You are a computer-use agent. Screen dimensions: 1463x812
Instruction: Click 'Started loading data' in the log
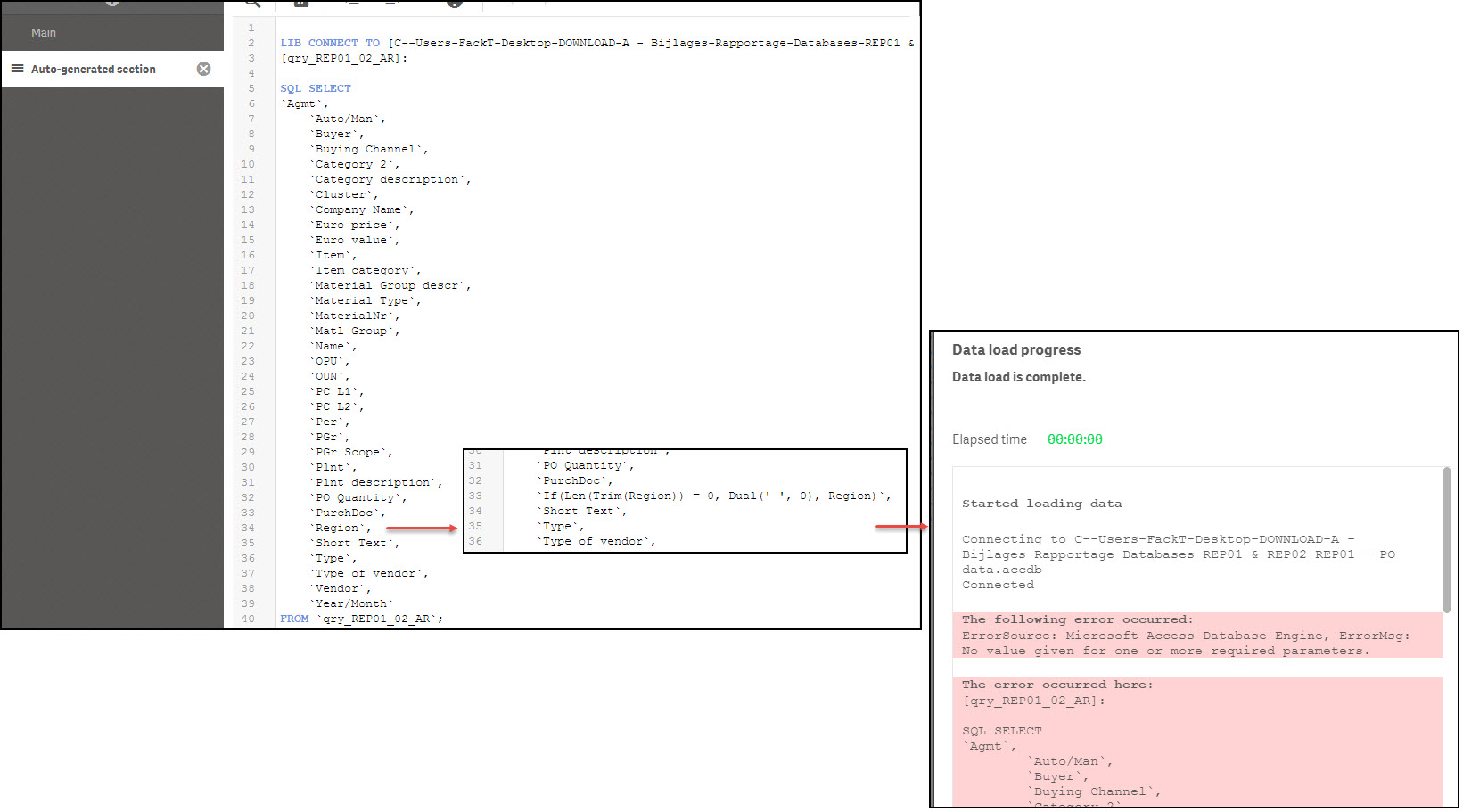(x=1042, y=504)
